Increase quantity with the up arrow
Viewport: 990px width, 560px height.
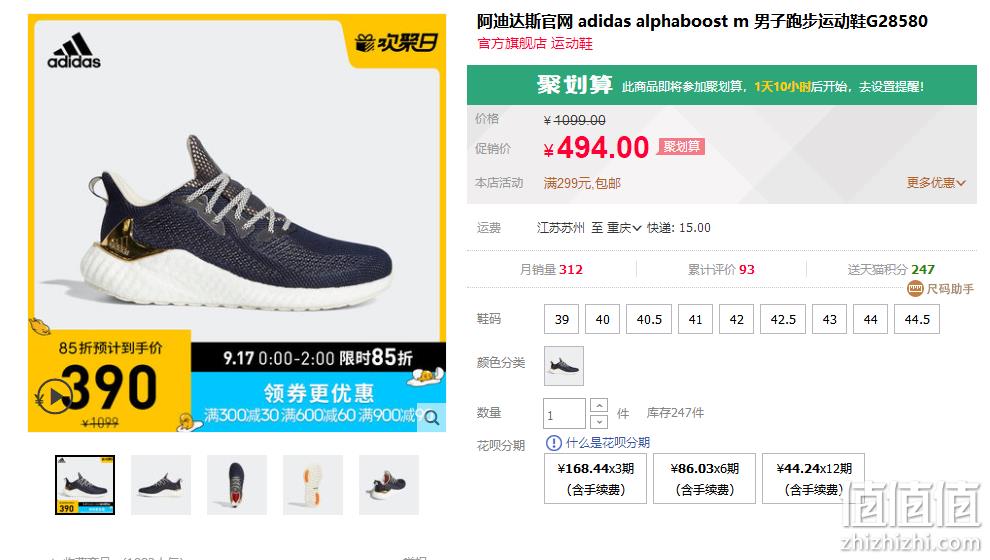tap(599, 405)
